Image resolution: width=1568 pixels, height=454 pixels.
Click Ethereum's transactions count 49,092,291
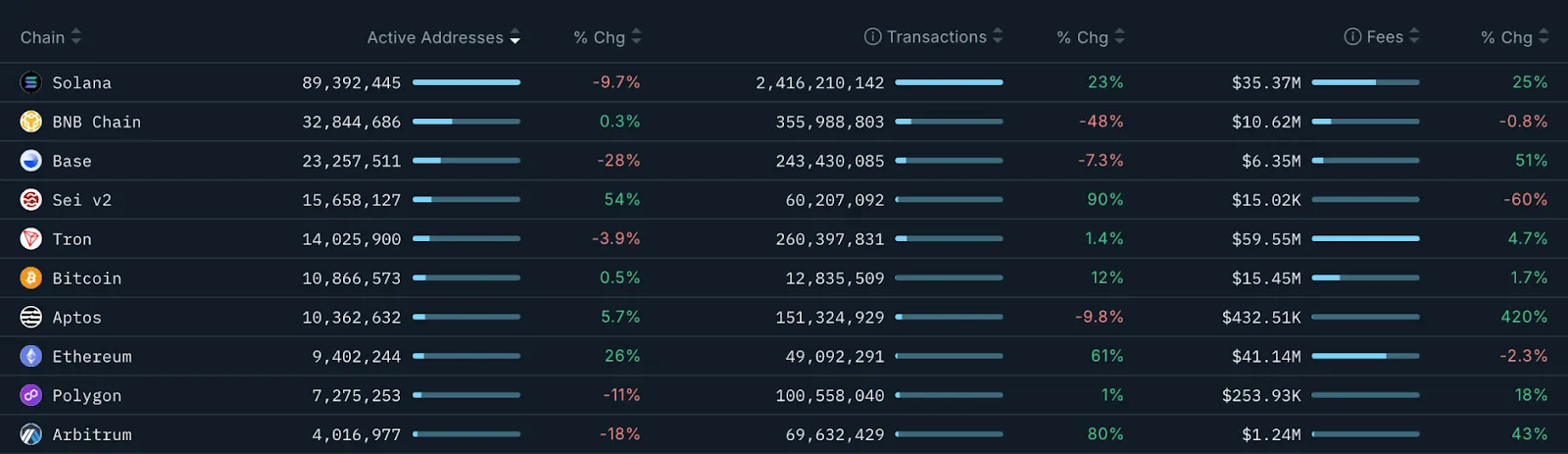point(834,357)
